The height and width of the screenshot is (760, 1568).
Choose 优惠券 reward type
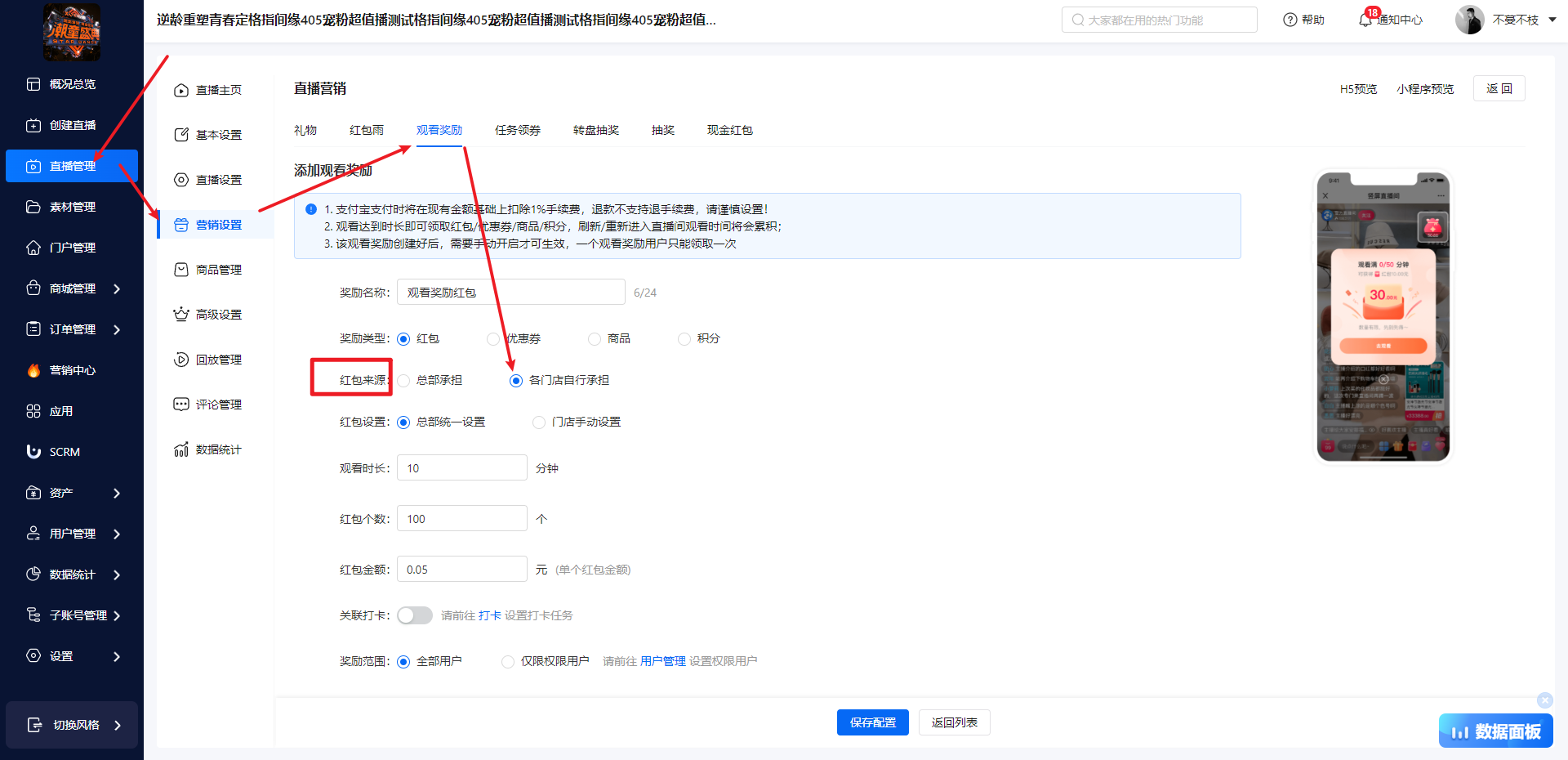coord(492,339)
